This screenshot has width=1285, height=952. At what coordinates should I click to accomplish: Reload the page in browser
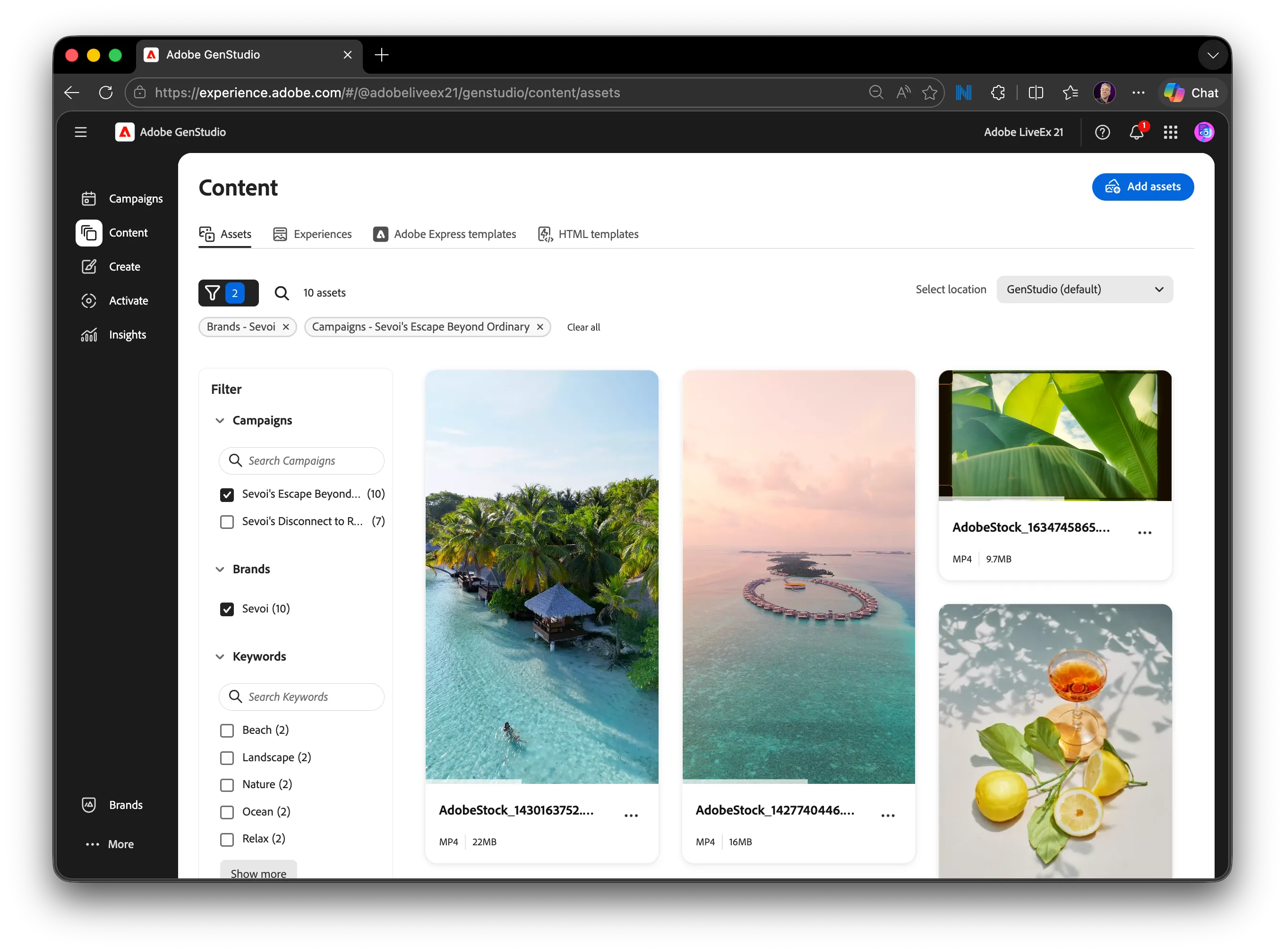(105, 93)
